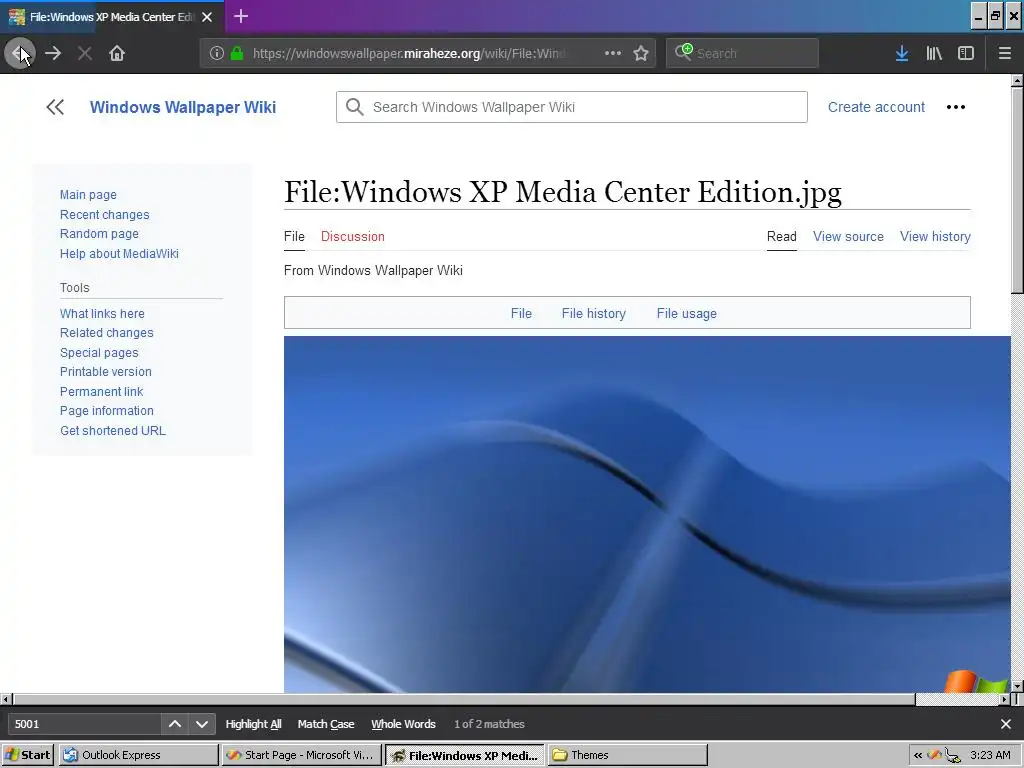Viewport: 1024px width, 768px height.
Task: Open page actions three-dot menu
Action: [x=613, y=53]
